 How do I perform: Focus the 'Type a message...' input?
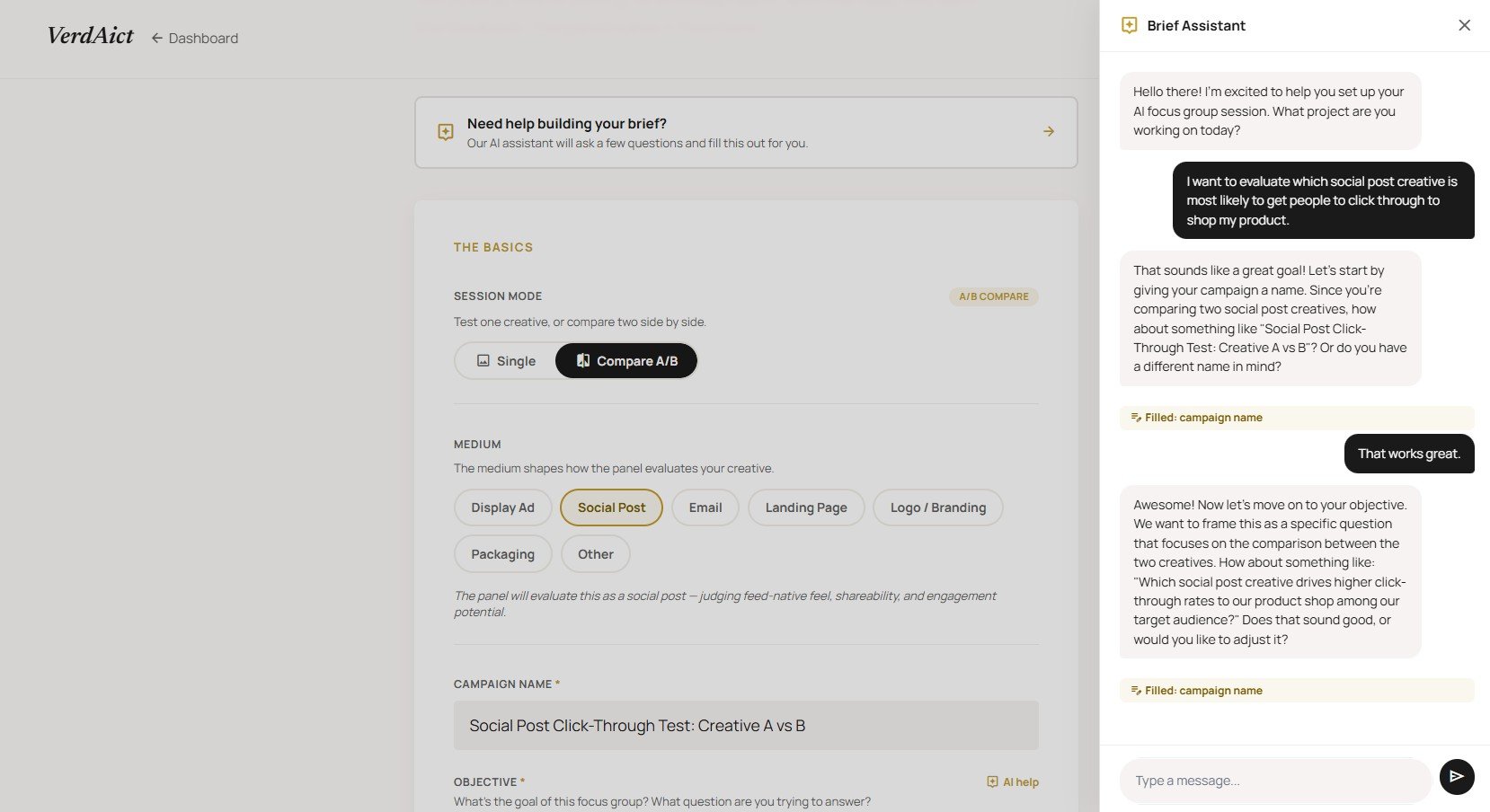tap(1274, 781)
